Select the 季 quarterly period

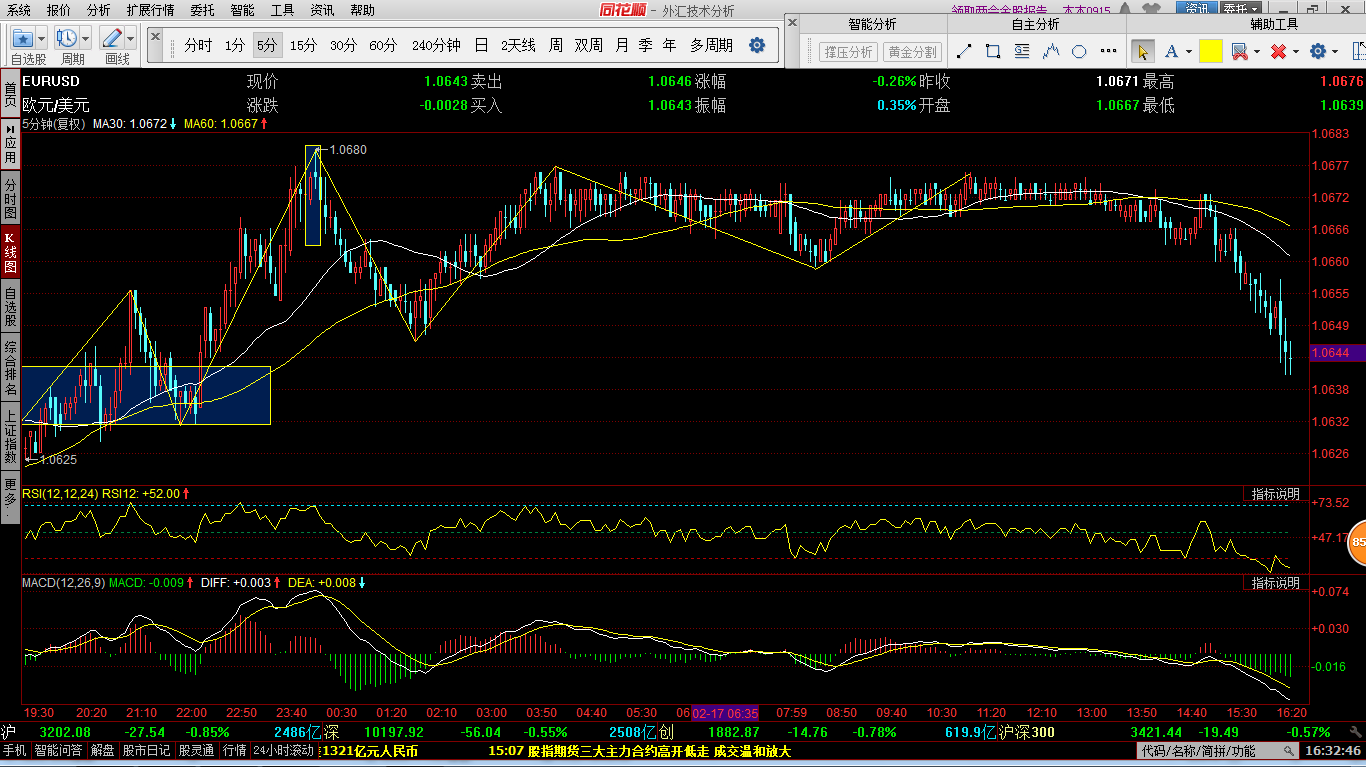645,45
